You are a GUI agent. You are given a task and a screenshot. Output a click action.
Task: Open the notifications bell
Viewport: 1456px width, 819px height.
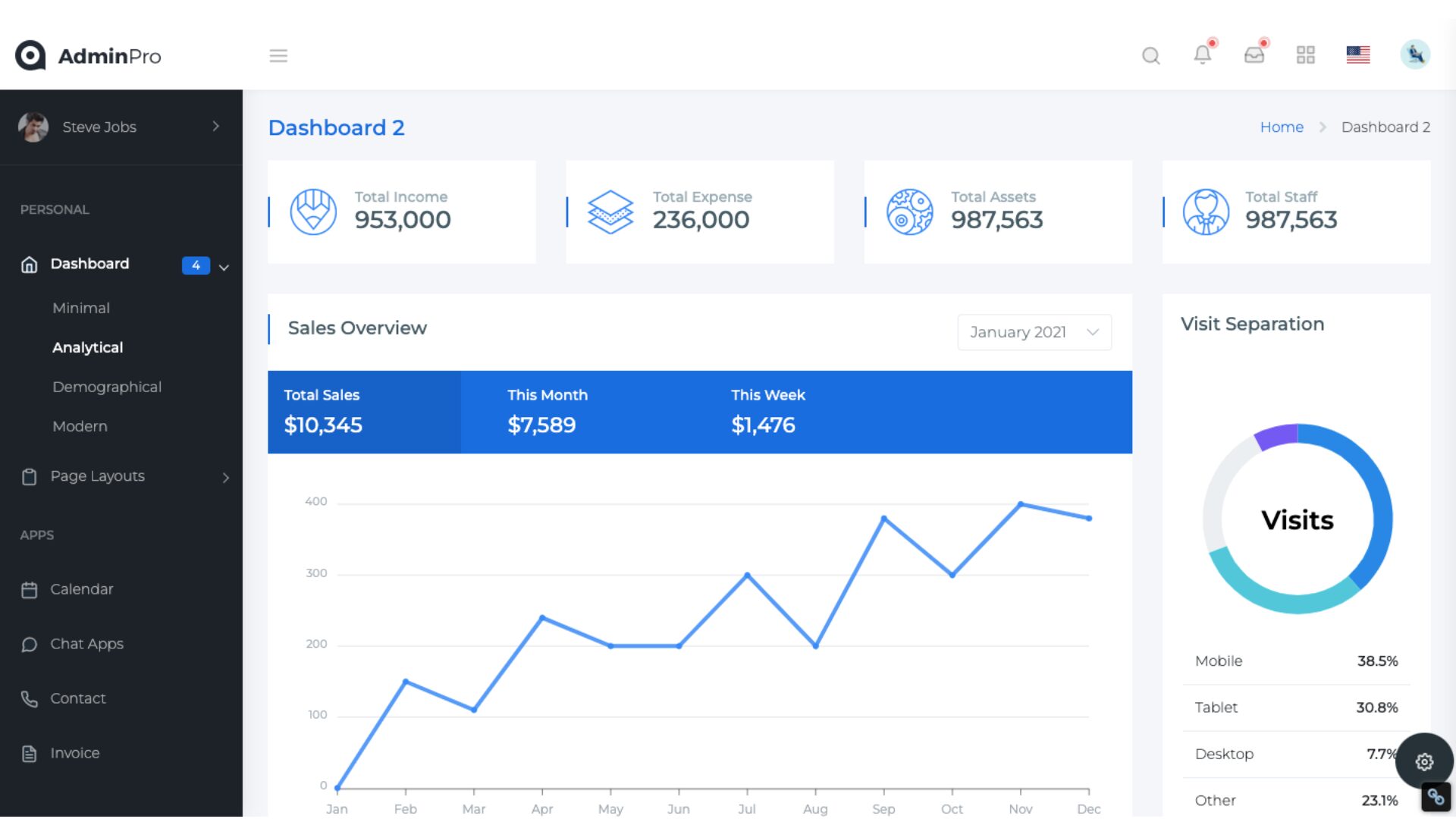[1203, 55]
